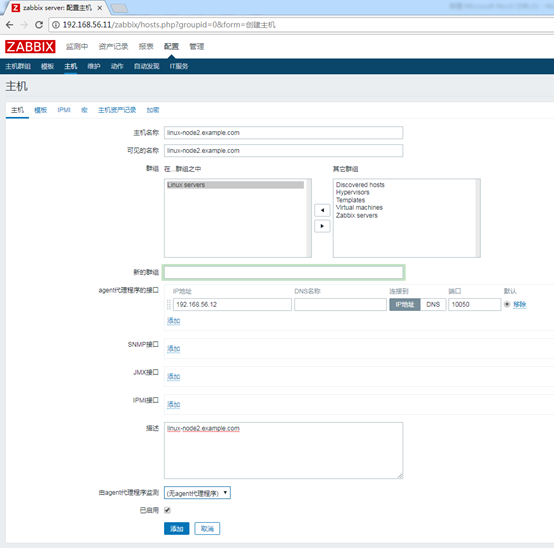Select Hypervisors in other groups
Viewport: 554px width, 548px height.
[x=353, y=193]
